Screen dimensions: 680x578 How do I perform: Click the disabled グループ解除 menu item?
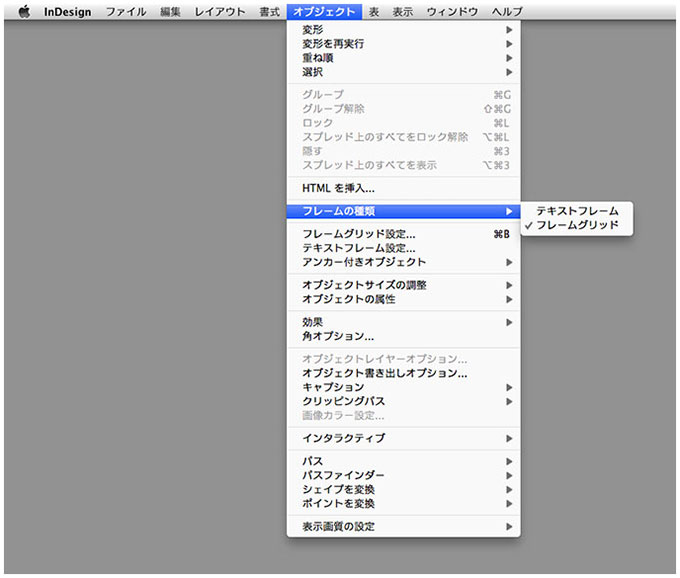click(403, 109)
